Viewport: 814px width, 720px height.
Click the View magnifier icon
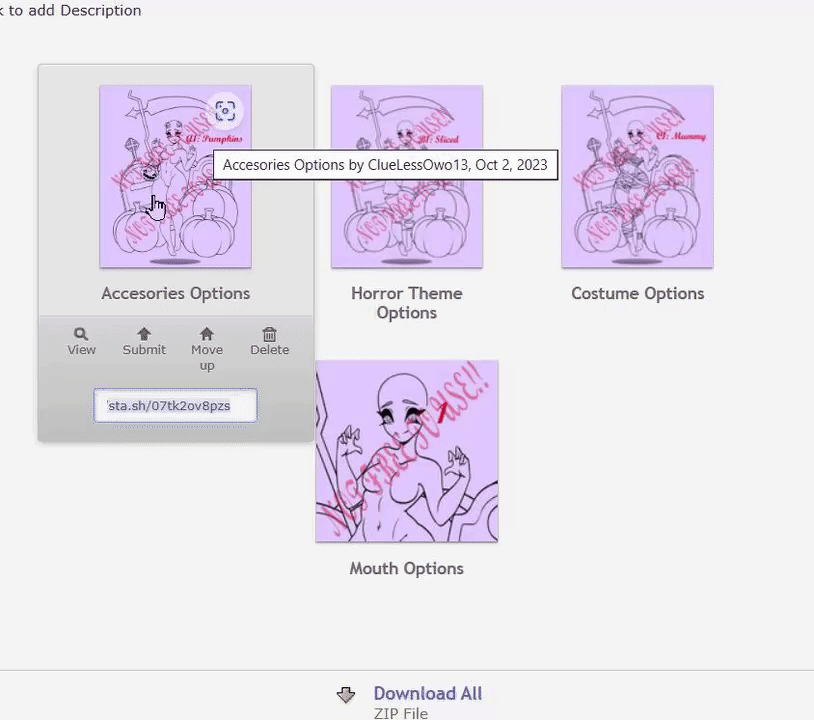(x=81, y=334)
